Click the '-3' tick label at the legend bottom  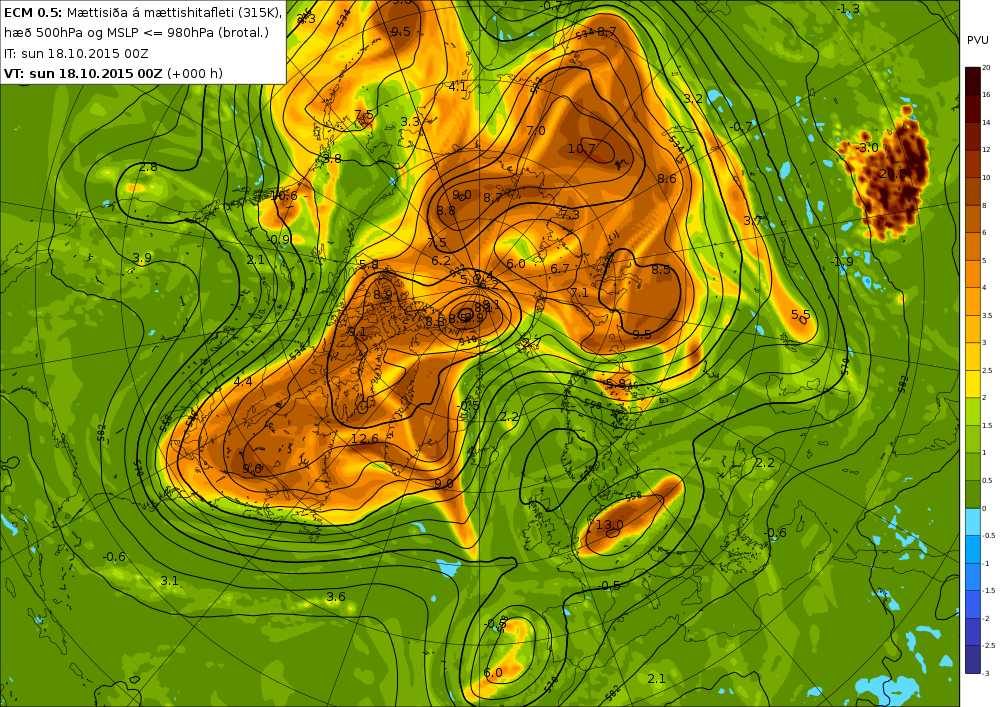pos(986,673)
